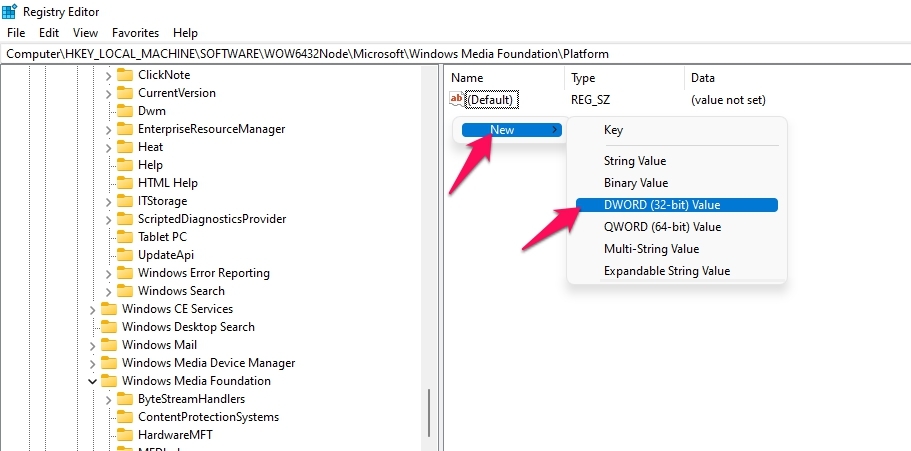Select New in the context menu

(x=512, y=130)
